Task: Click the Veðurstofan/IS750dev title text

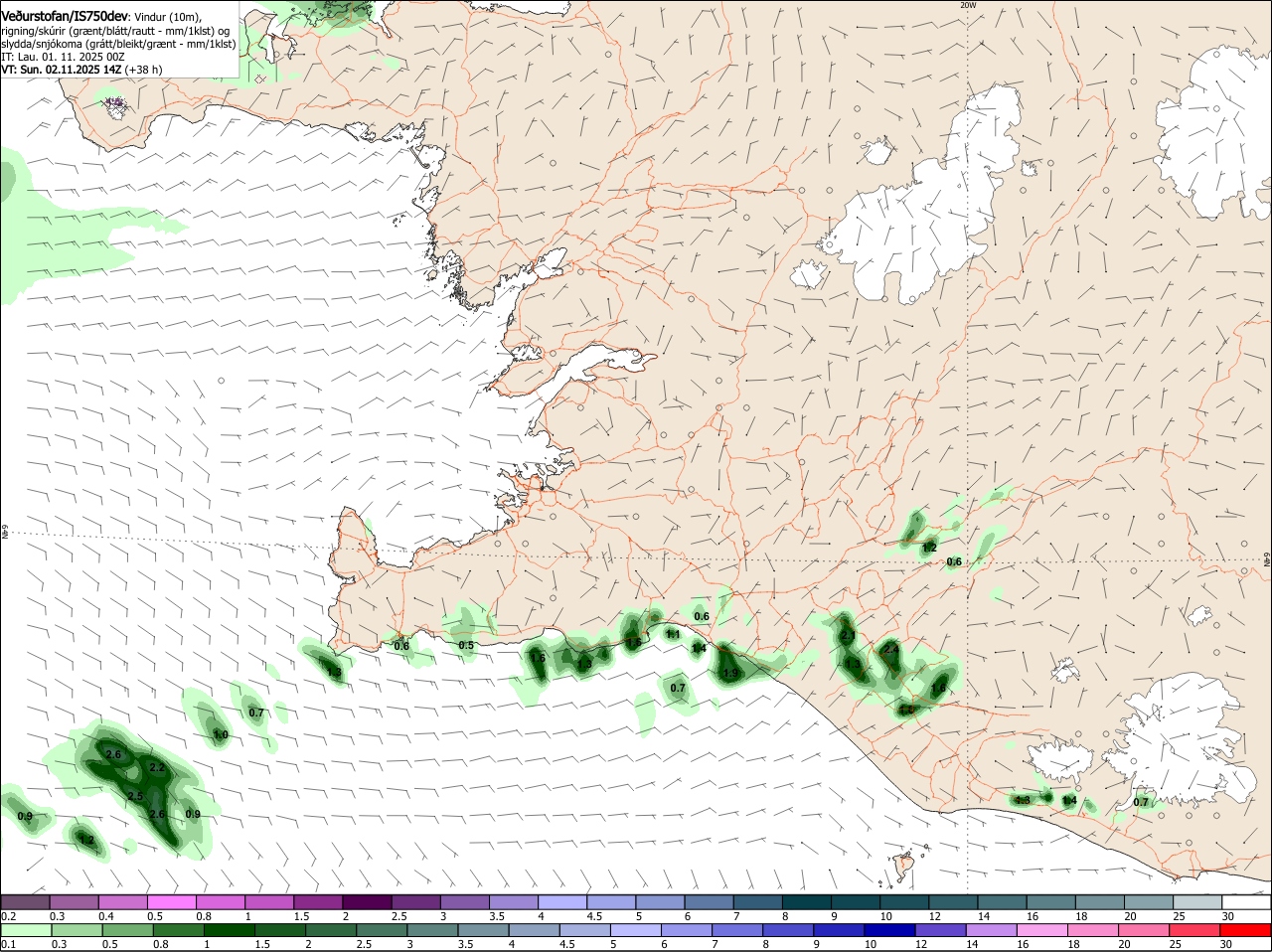Action: coord(65,15)
